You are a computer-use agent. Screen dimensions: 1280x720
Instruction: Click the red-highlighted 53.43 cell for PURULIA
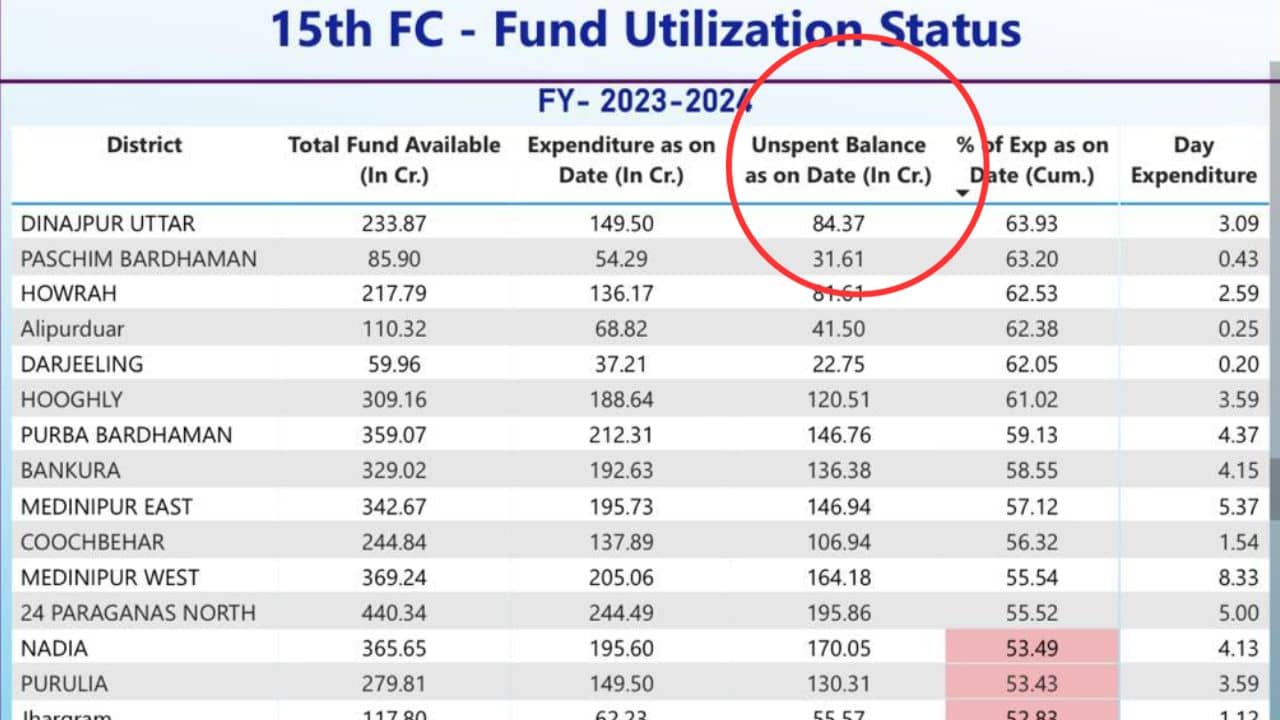click(1030, 684)
